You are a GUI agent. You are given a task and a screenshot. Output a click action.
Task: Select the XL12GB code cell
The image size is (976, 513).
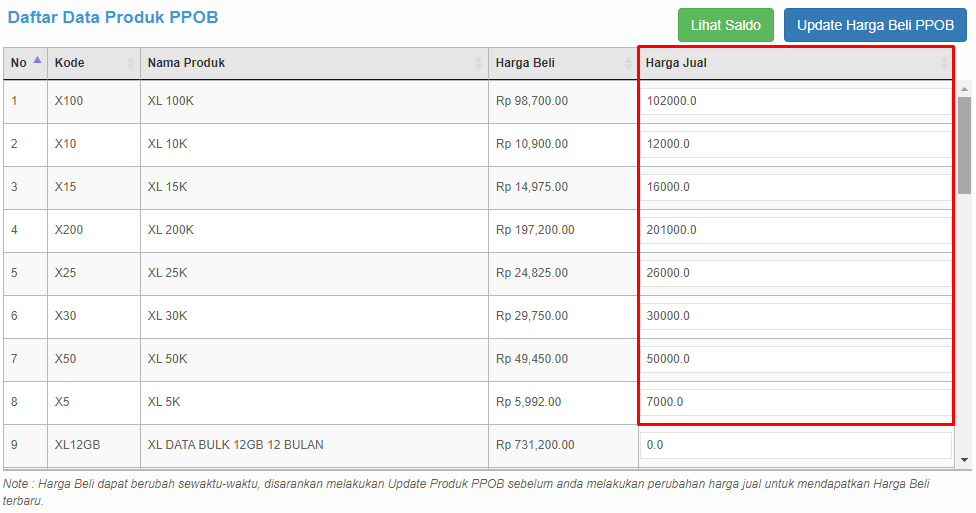94,445
